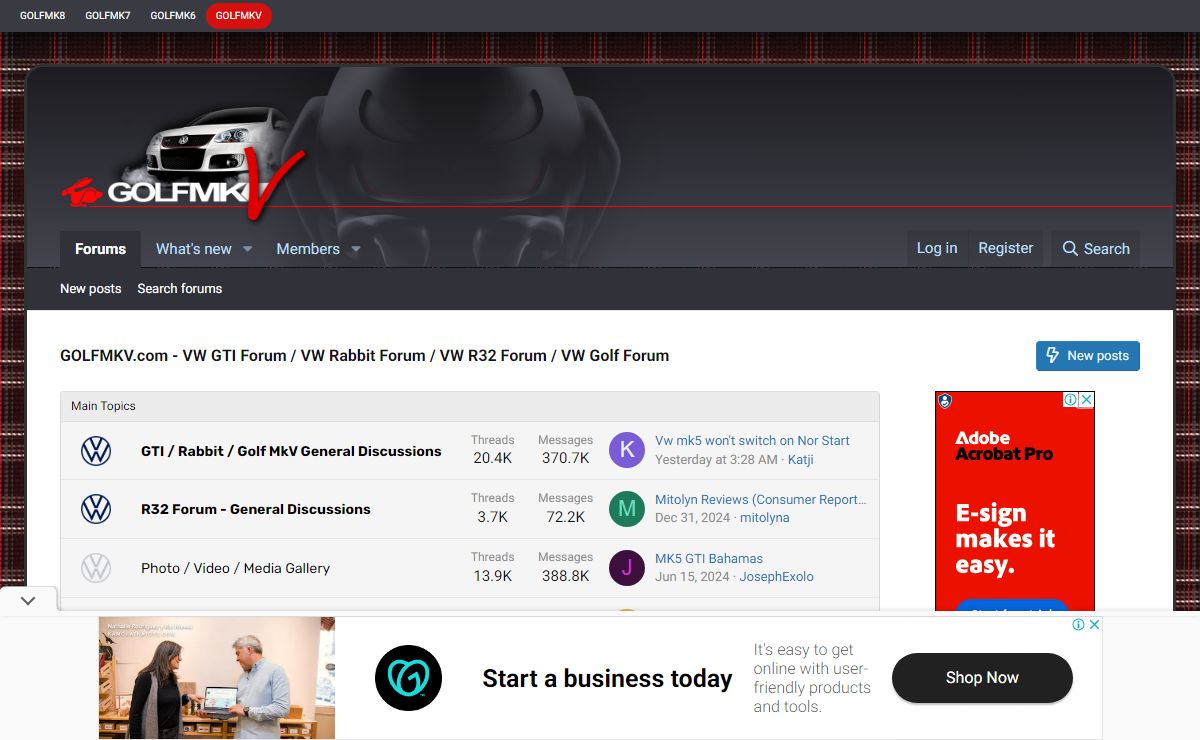Viewport: 1200px width, 740px height.
Task: Click Adobe ad info icon
Action: (1070, 400)
